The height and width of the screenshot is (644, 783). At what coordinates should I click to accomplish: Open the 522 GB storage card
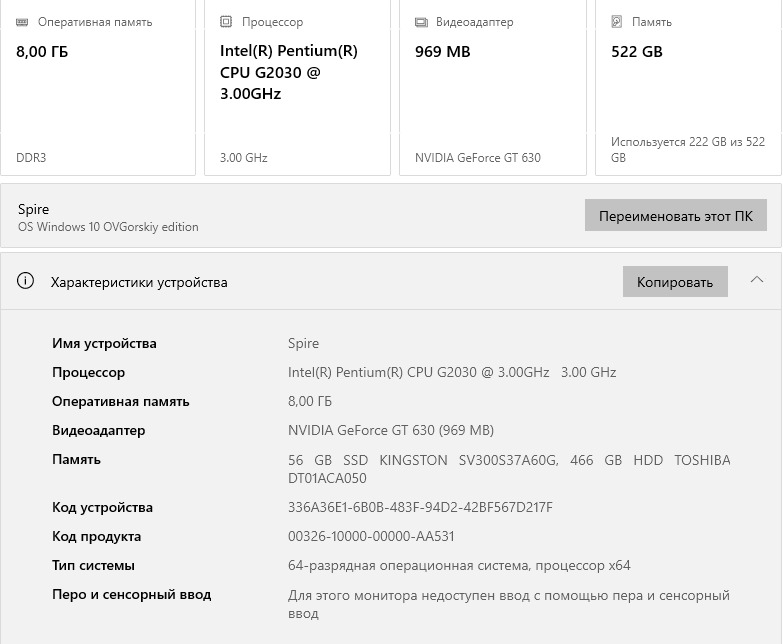688,90
